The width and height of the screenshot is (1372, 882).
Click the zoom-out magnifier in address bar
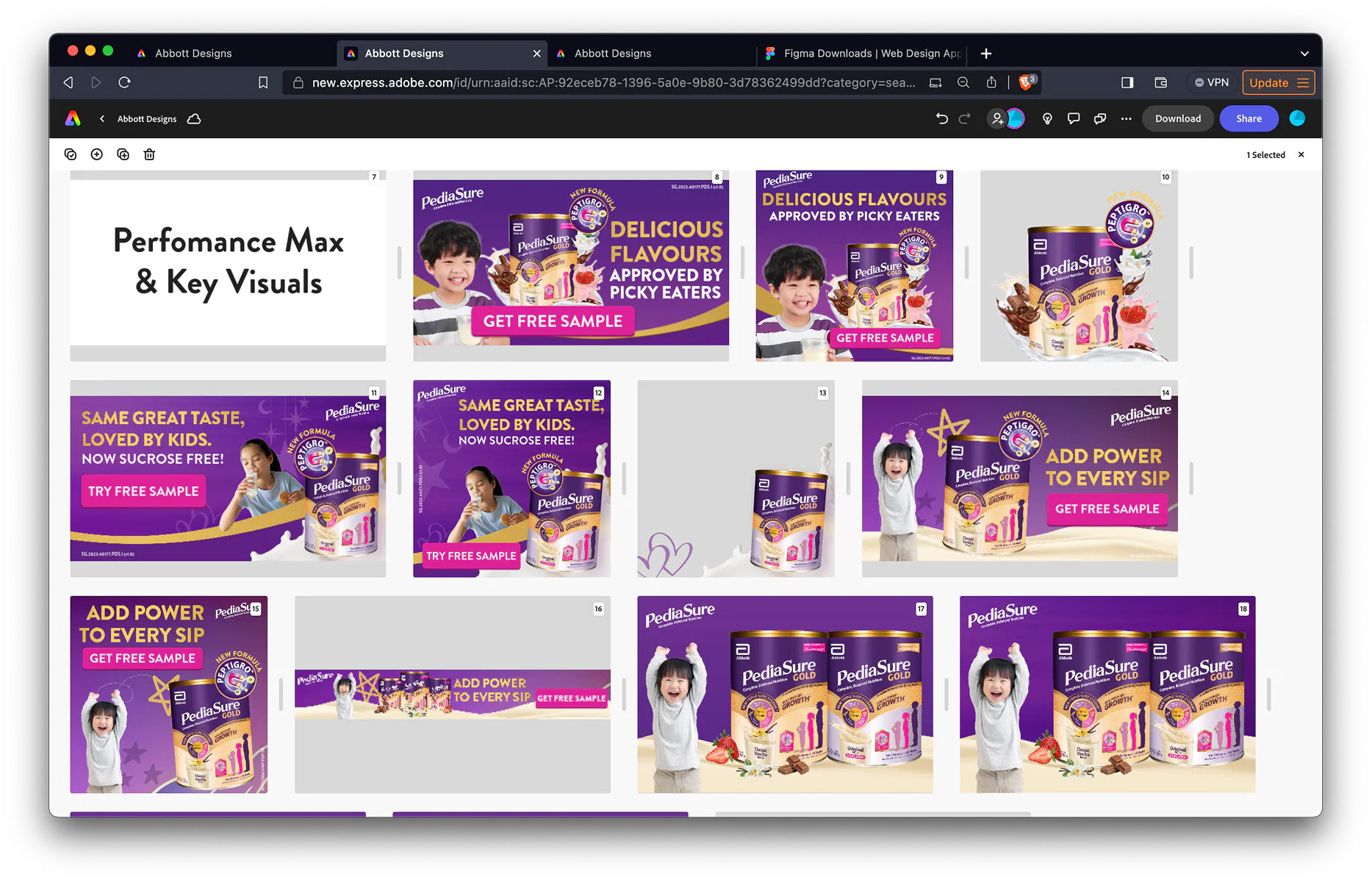click(x=963, y=82)
